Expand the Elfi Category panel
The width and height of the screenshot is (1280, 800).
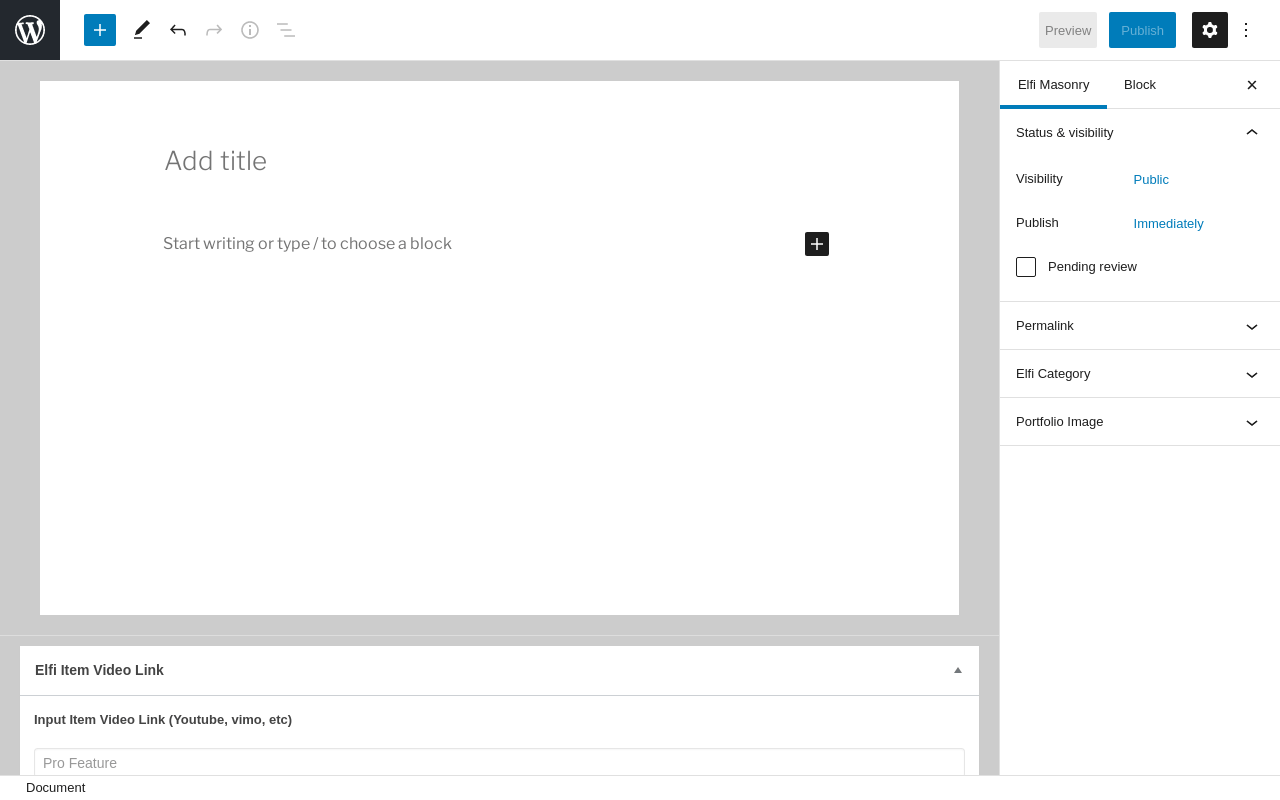[1139, 374]
